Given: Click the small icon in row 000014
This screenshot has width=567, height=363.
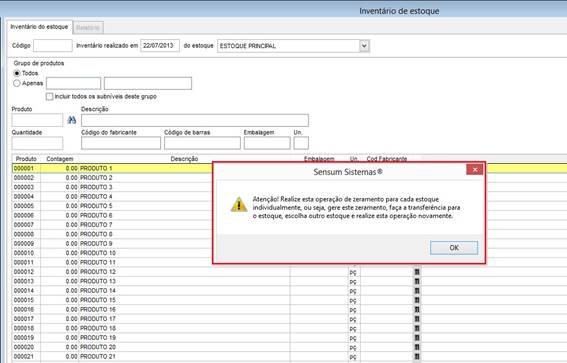Looking at the screenshot, I should pyautogui.click(x=417, y=291).
